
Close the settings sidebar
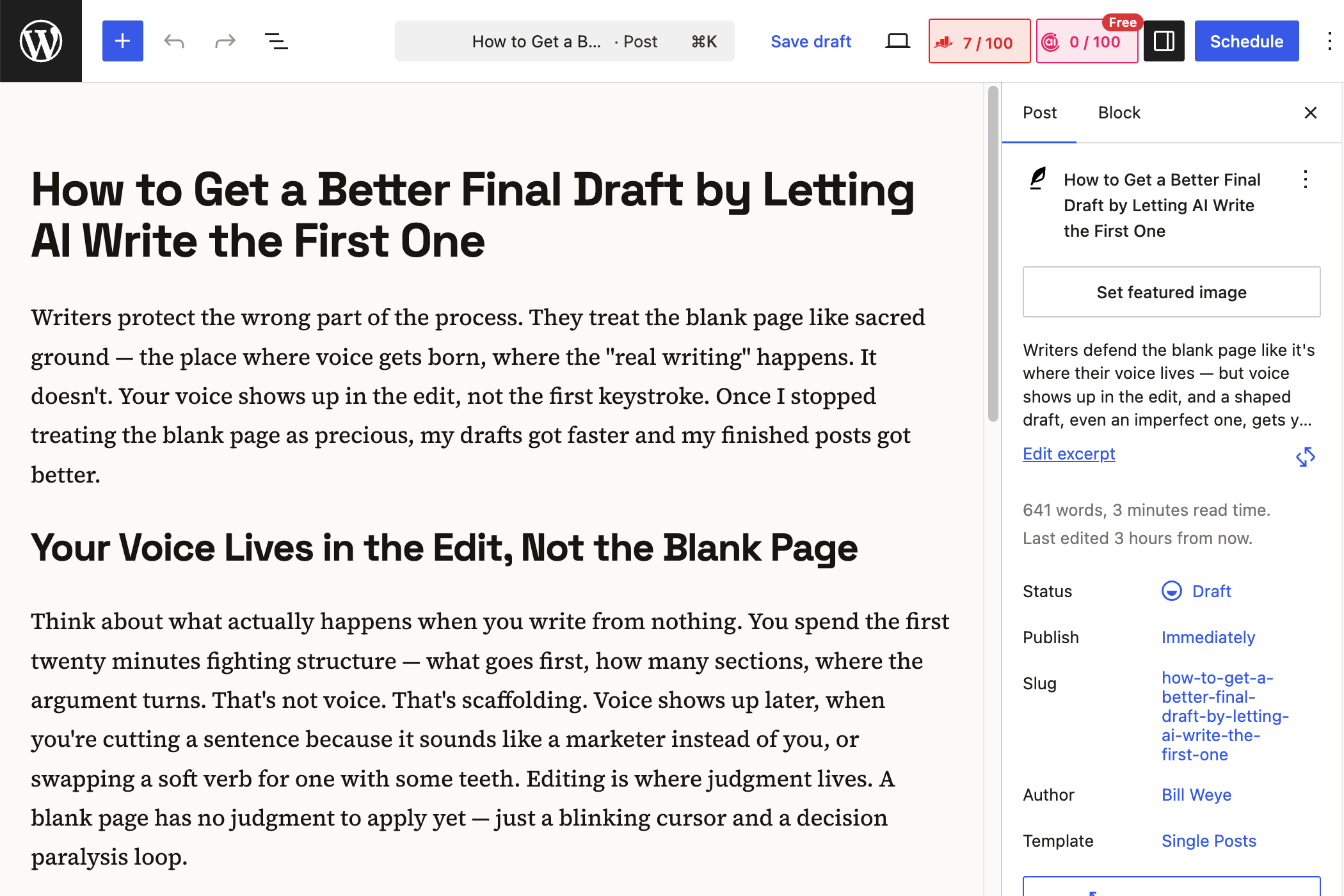(1310, 113)
